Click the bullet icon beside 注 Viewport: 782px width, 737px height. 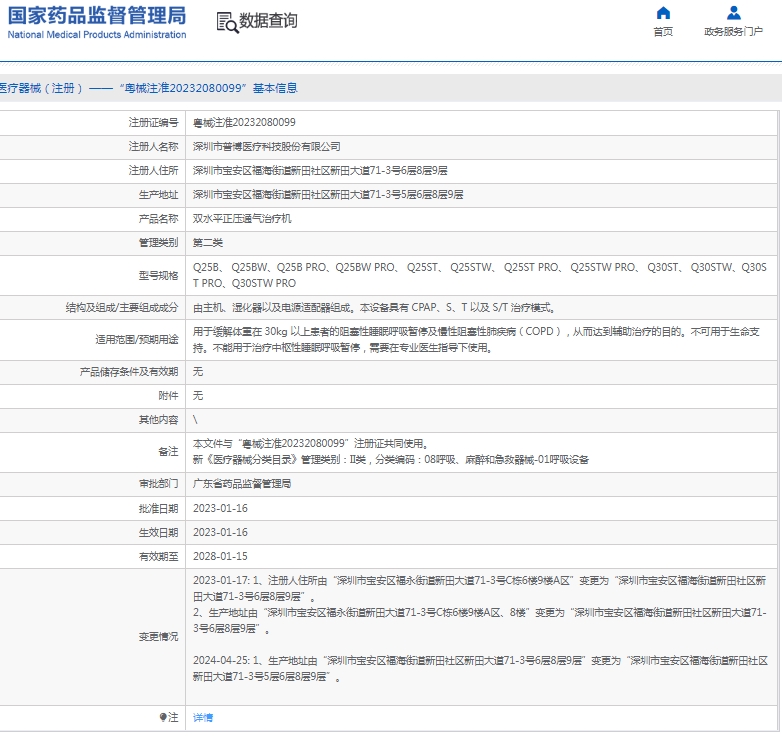pyautogui.click(x=163, y=717)
